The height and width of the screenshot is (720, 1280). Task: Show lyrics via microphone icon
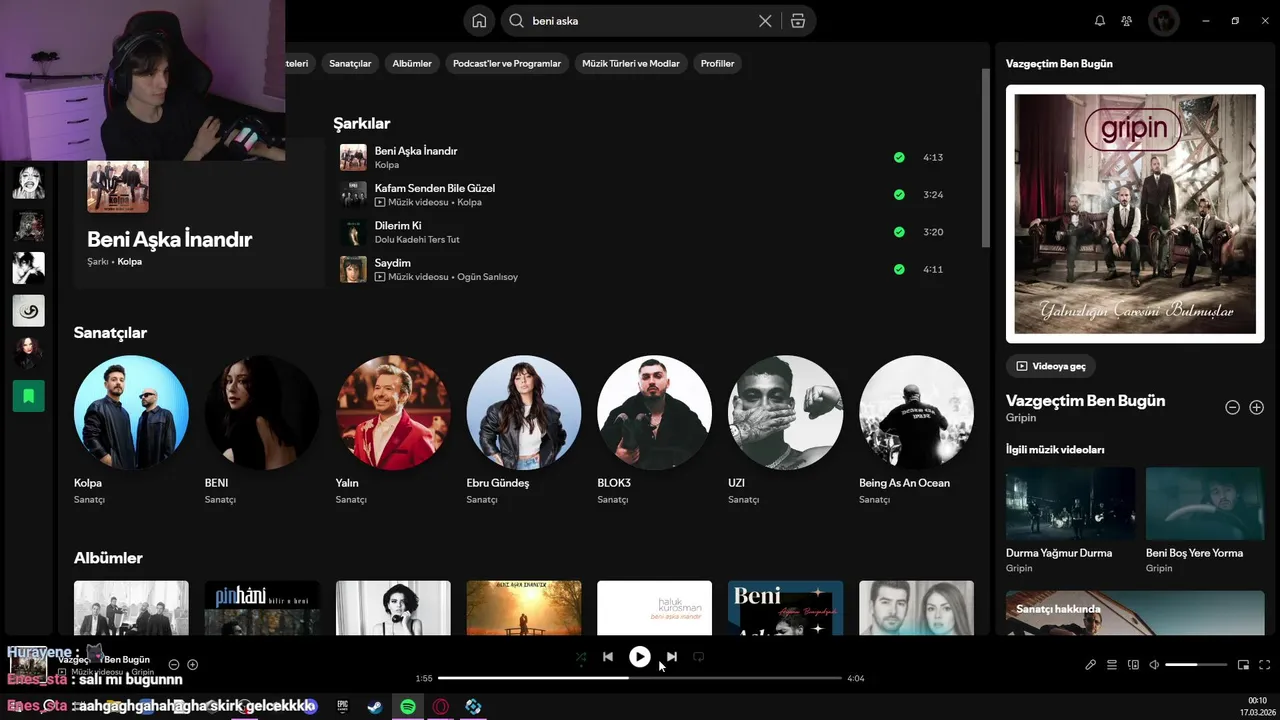coord(1090,665)
